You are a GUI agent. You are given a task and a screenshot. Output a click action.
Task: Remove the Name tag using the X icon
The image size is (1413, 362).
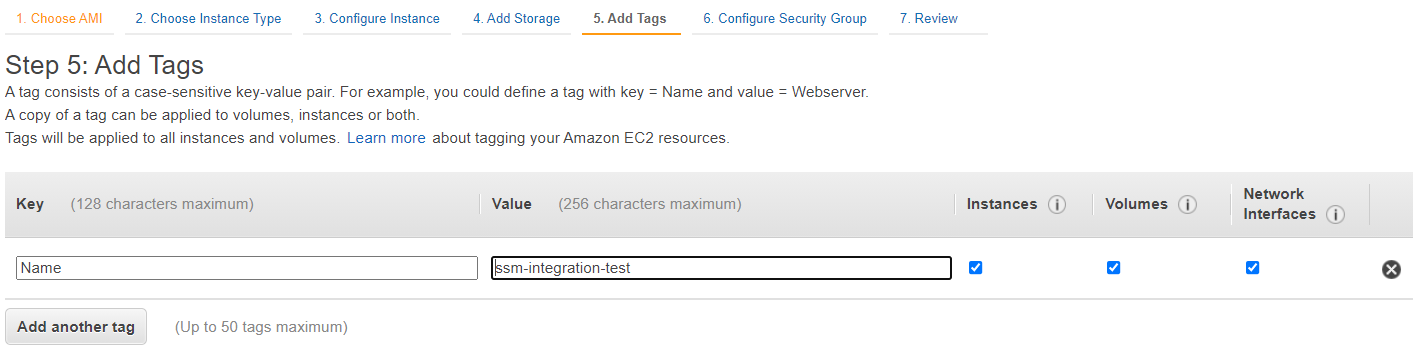click(1391, 269)
